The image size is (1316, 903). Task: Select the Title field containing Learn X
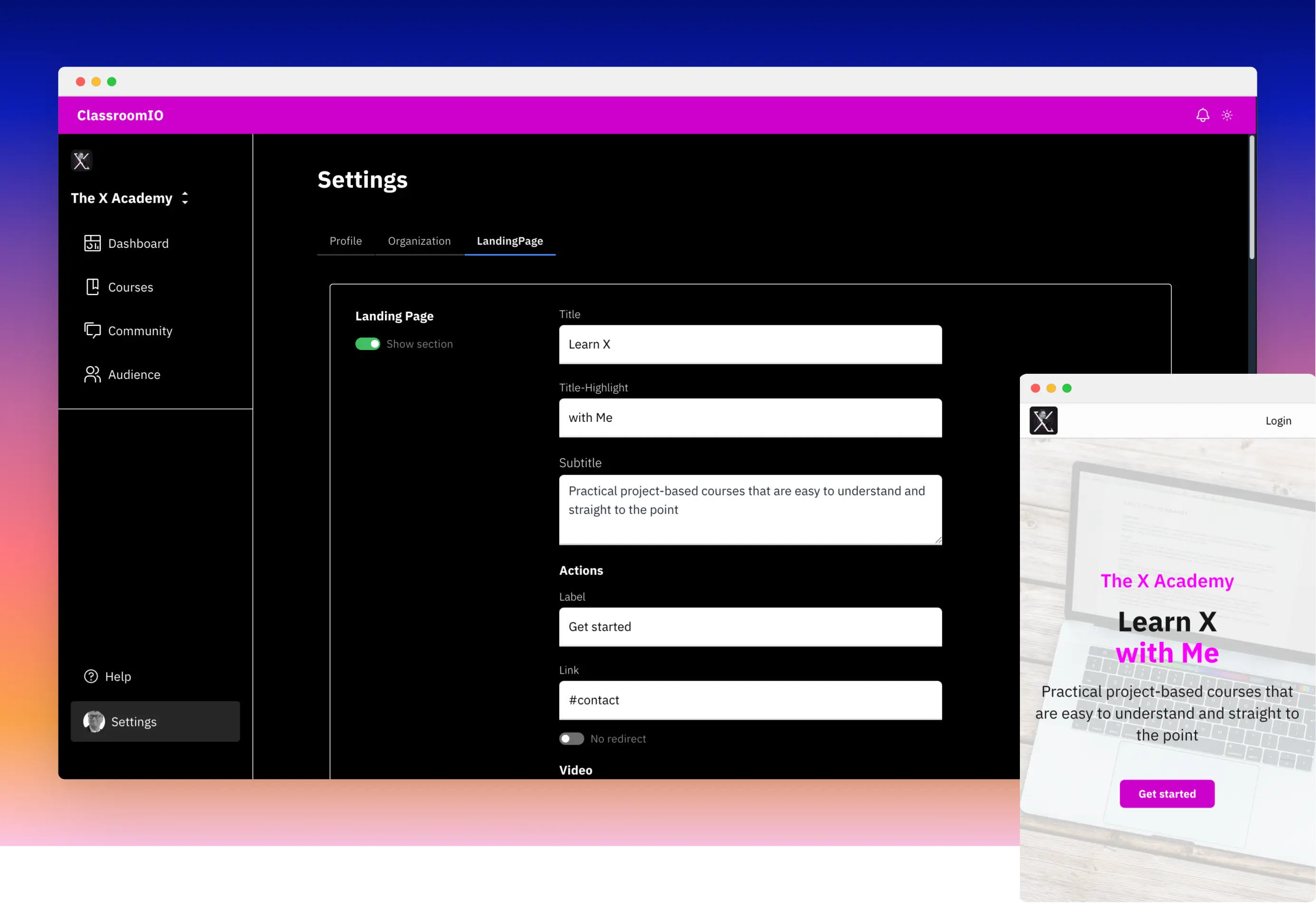point(750,344)
